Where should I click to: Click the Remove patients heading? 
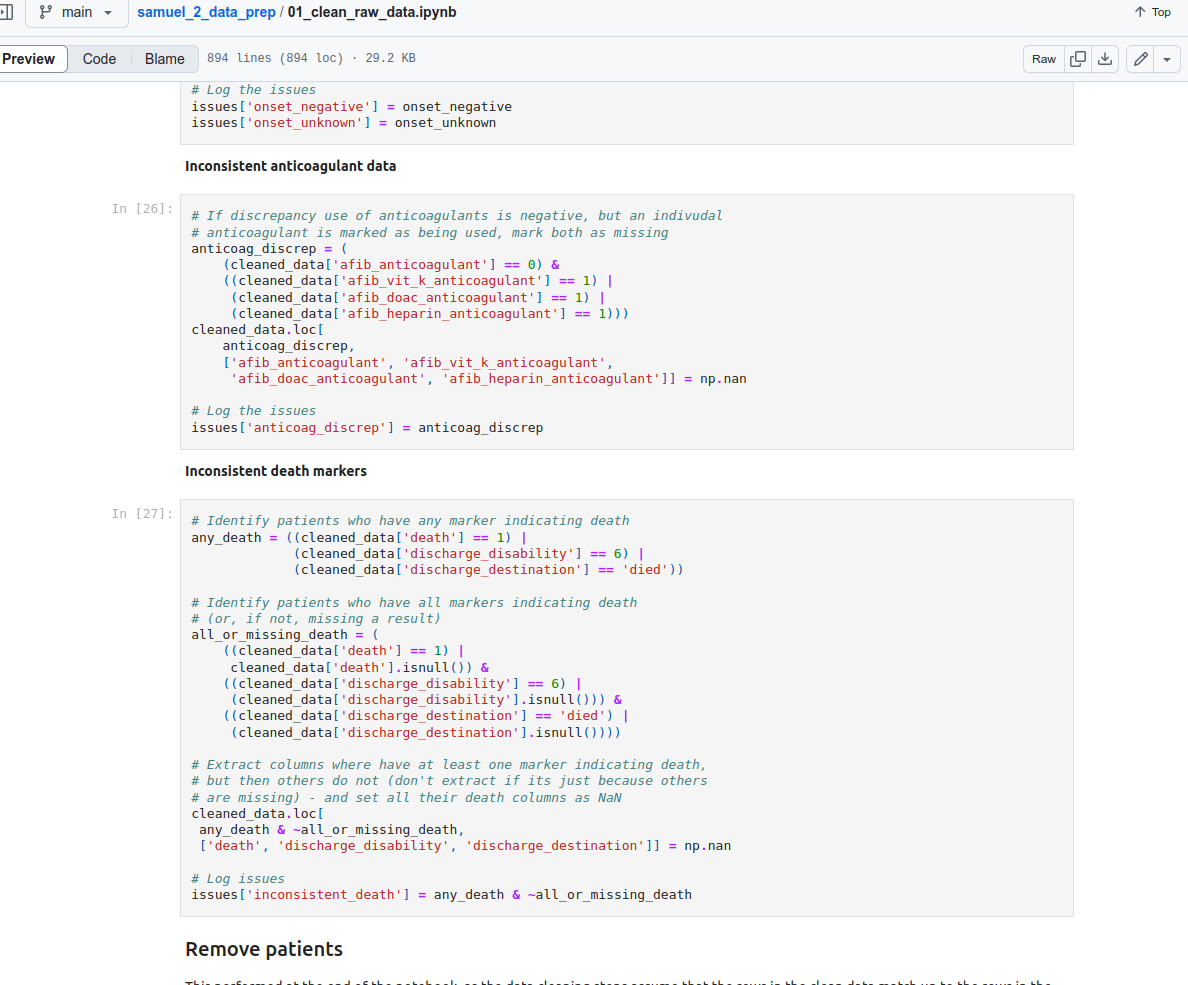264,949
